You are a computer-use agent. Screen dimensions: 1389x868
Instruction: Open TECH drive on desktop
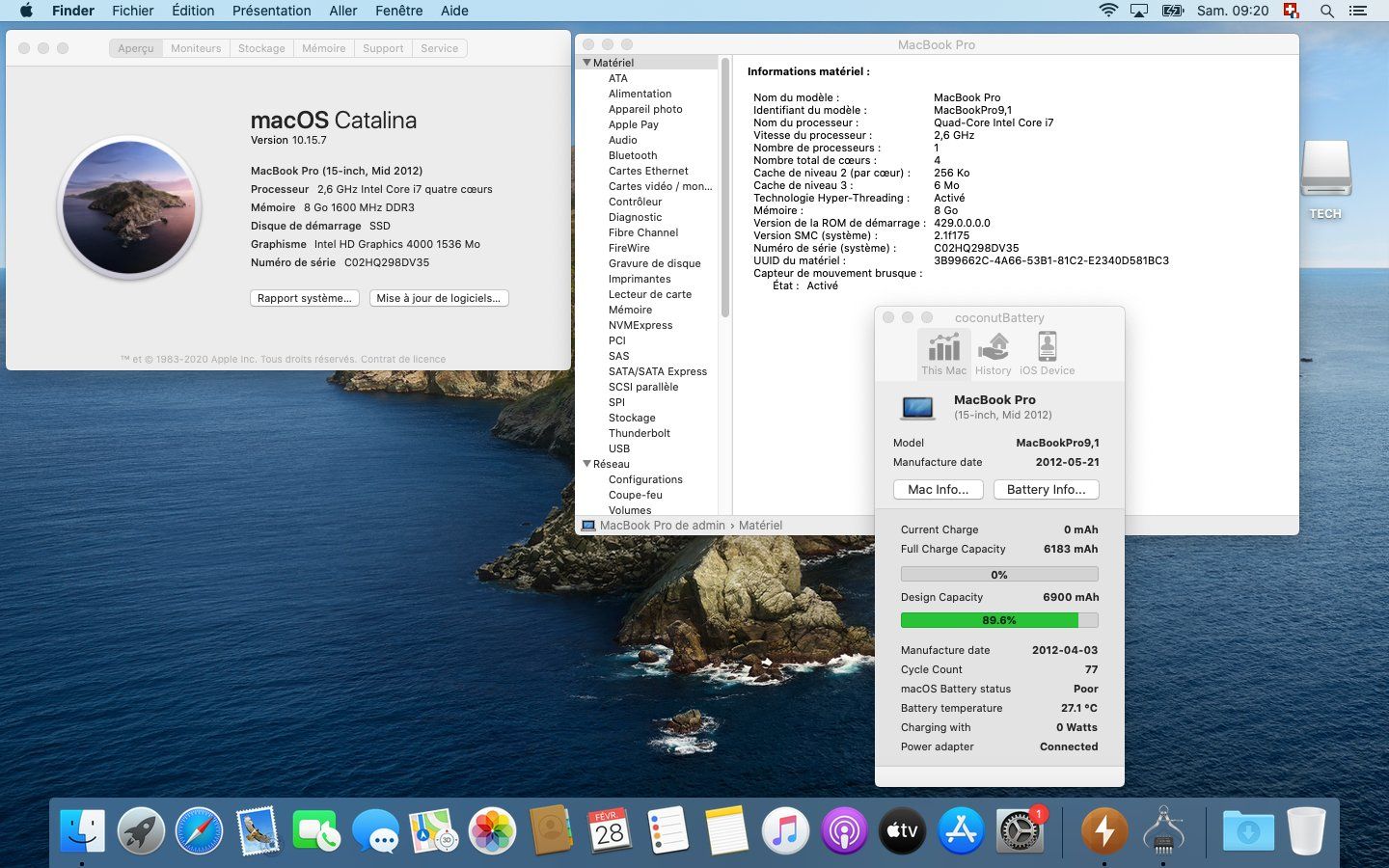(x=1325, y=180)
